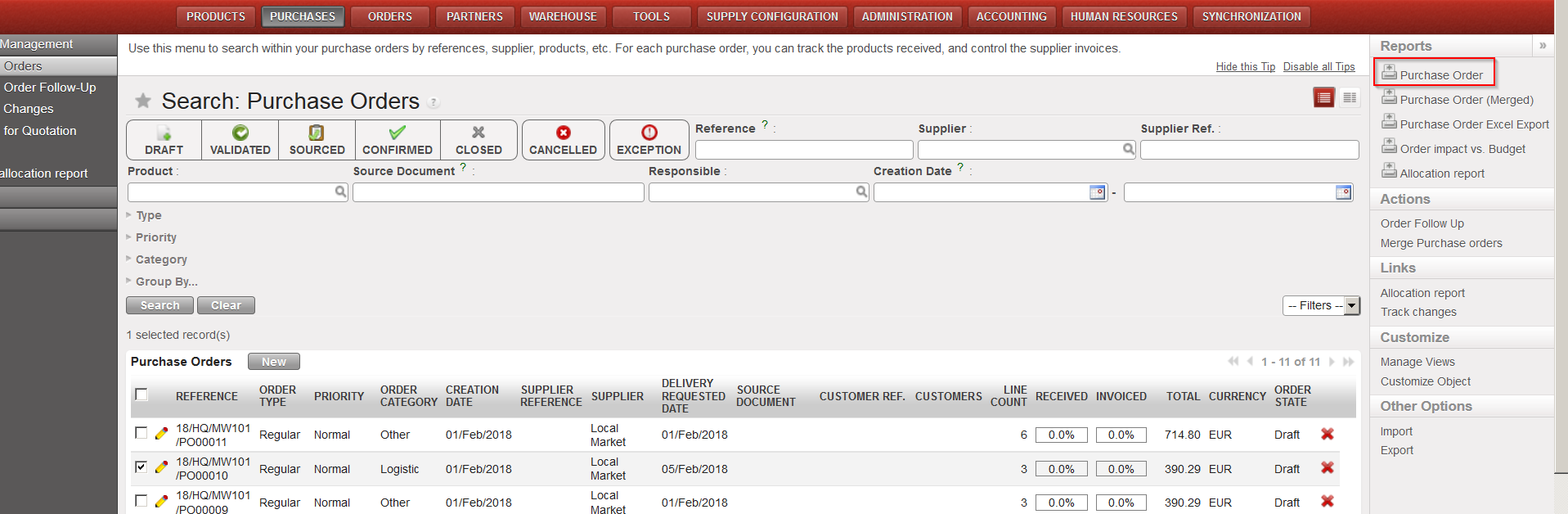Click the Cancelled filter icon
The height and width of the screenshot is (514, 1568).
[x=563, y=133]
